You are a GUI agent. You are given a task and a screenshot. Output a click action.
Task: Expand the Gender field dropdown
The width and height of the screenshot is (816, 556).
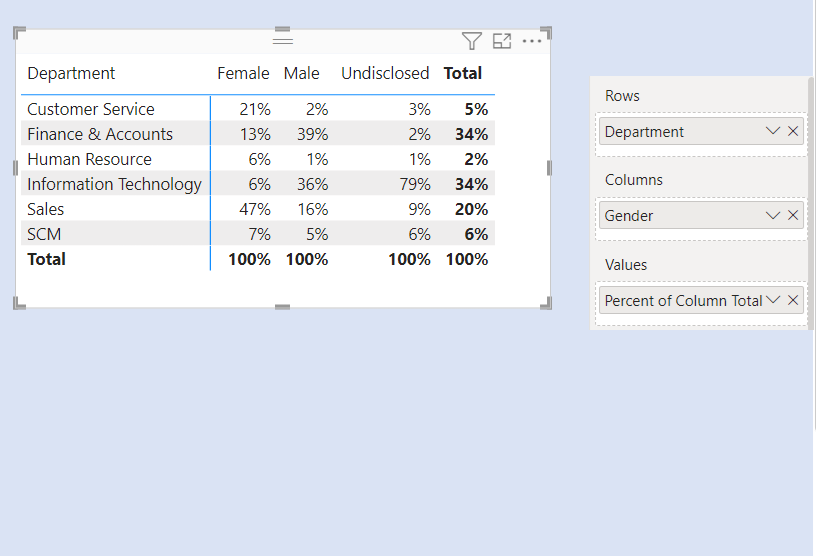pyautogui.click(x=772, y=215)
